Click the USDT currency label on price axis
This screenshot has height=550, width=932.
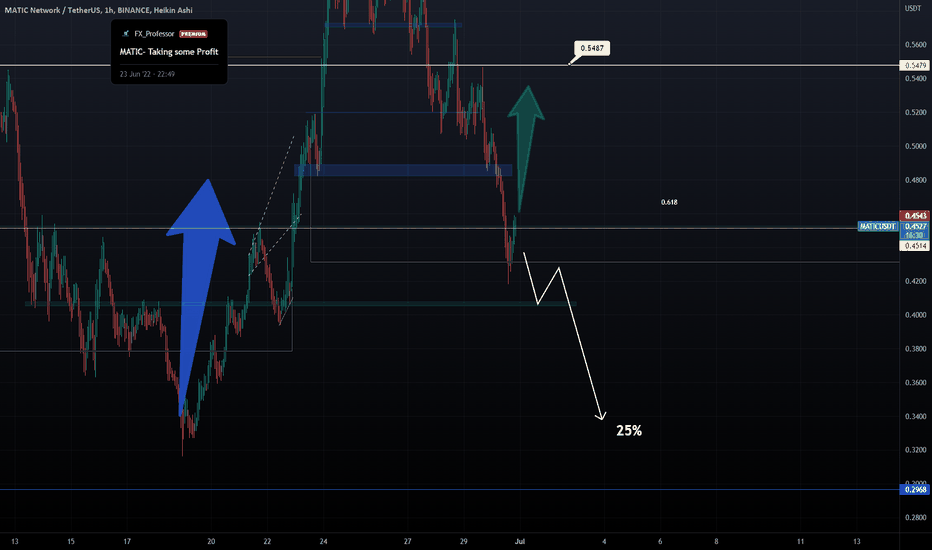coord(912,8)
